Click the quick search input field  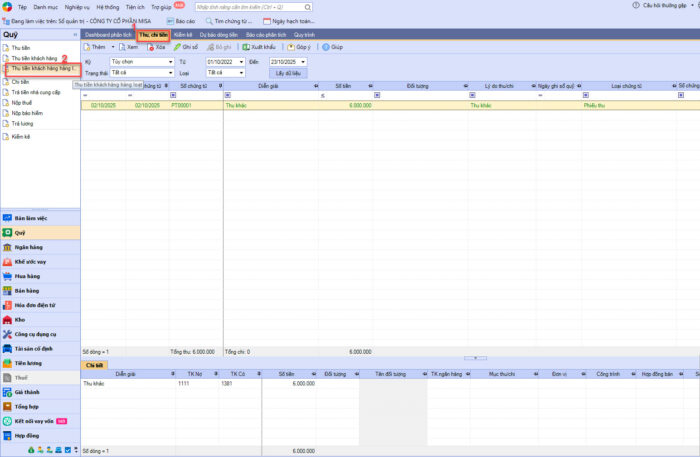pos(250,6)
